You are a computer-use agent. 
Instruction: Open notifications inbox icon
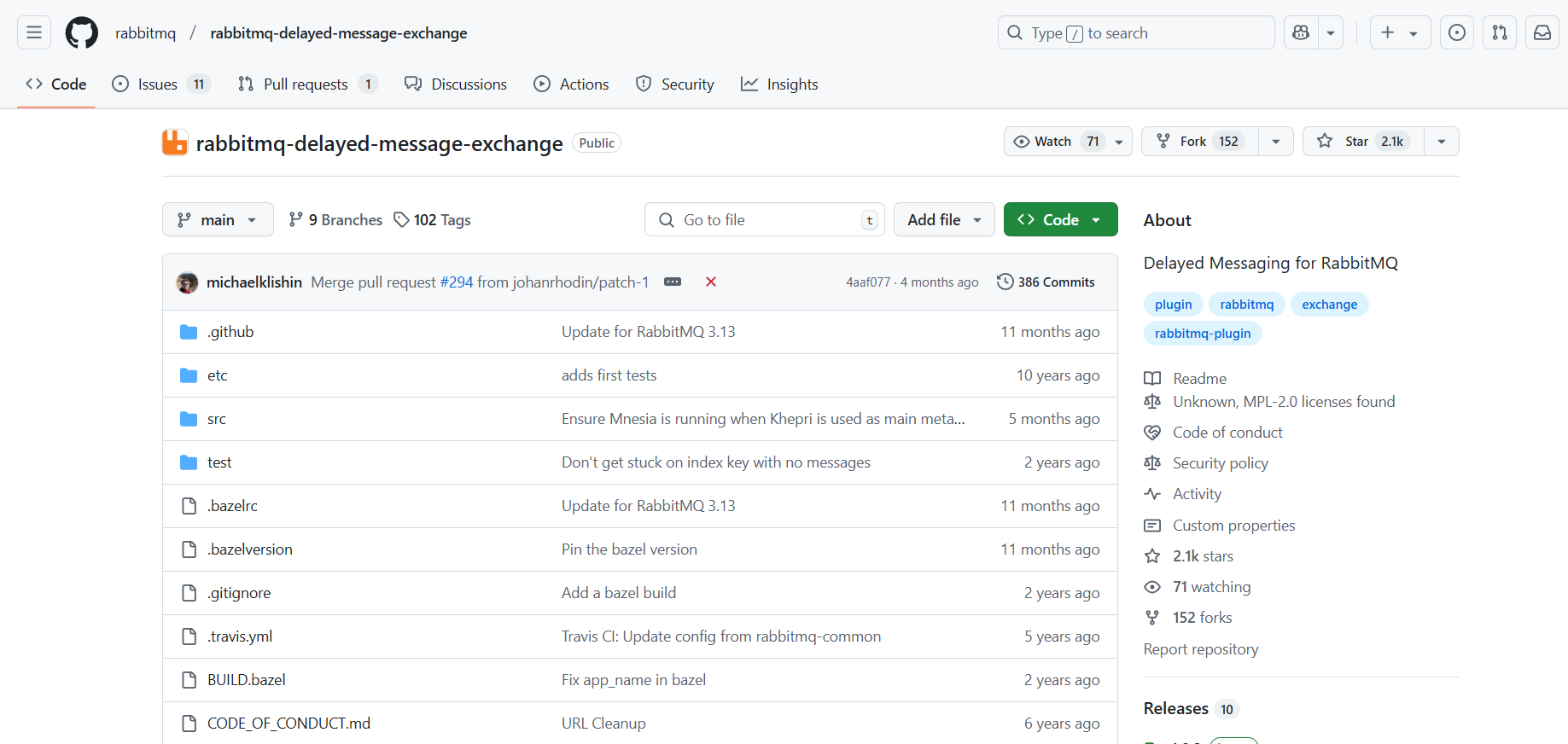[x=1542, y=33]
